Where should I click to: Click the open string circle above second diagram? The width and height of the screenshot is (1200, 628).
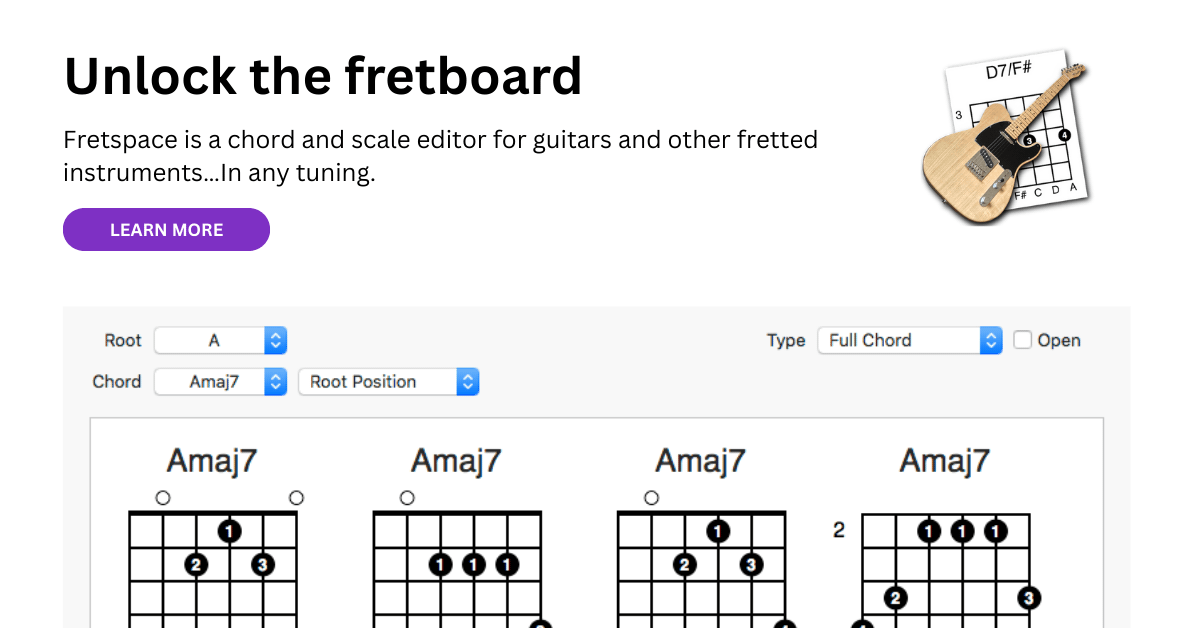point(407,498)
